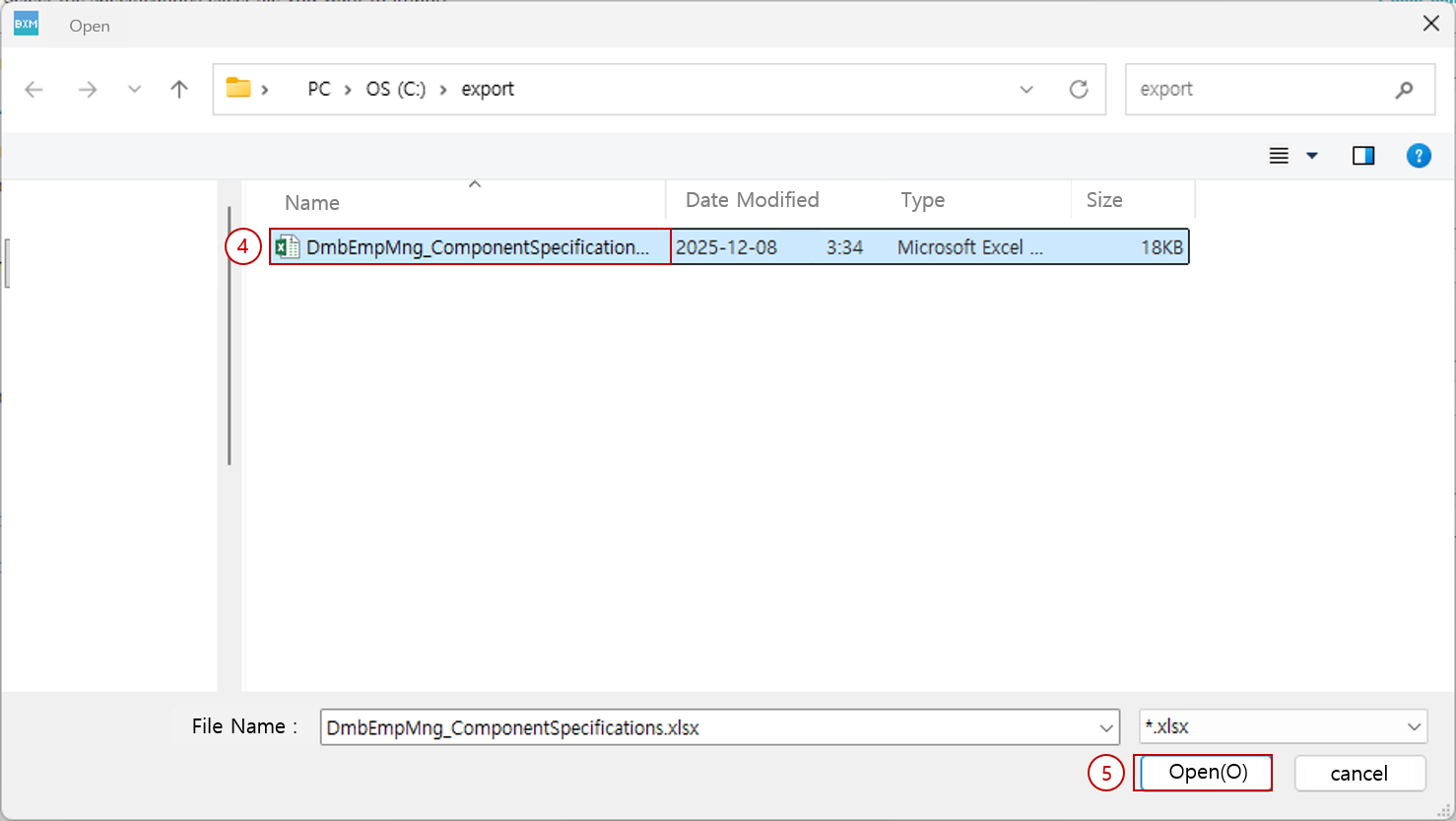Click the Open(O) button
Viewport: 1456px width, 821px height.
[1203, 773]
